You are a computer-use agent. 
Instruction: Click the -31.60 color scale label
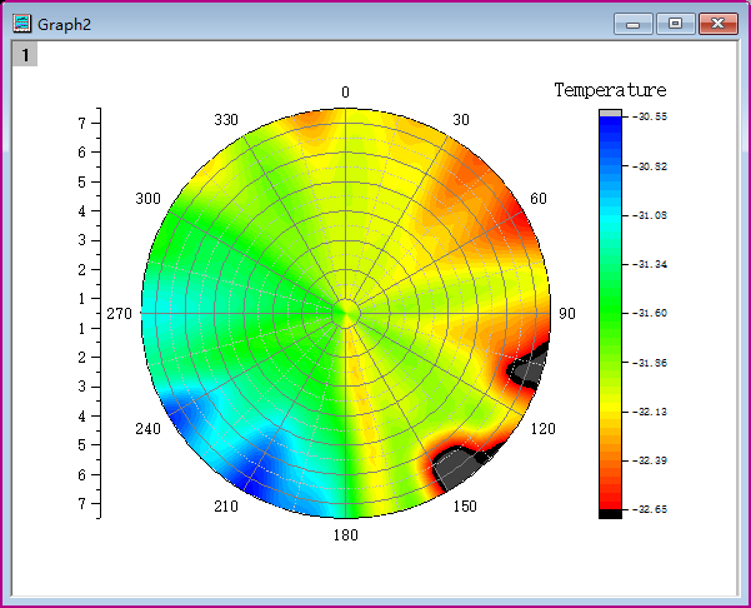tap(649, 313)
